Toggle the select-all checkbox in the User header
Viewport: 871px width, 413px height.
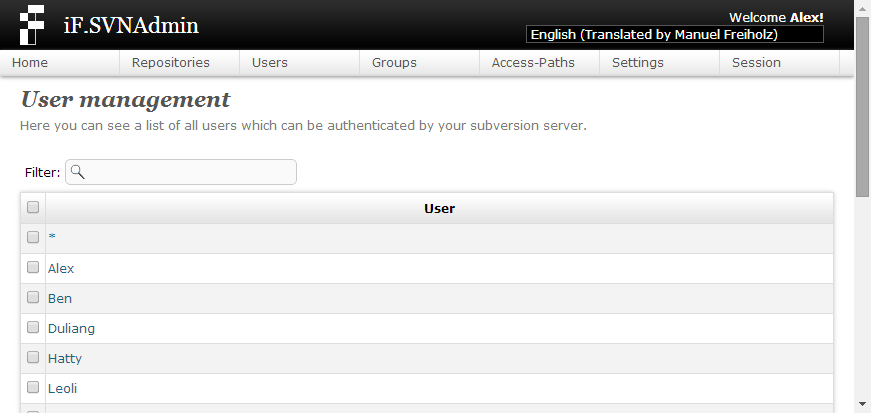tap(33, 207)
